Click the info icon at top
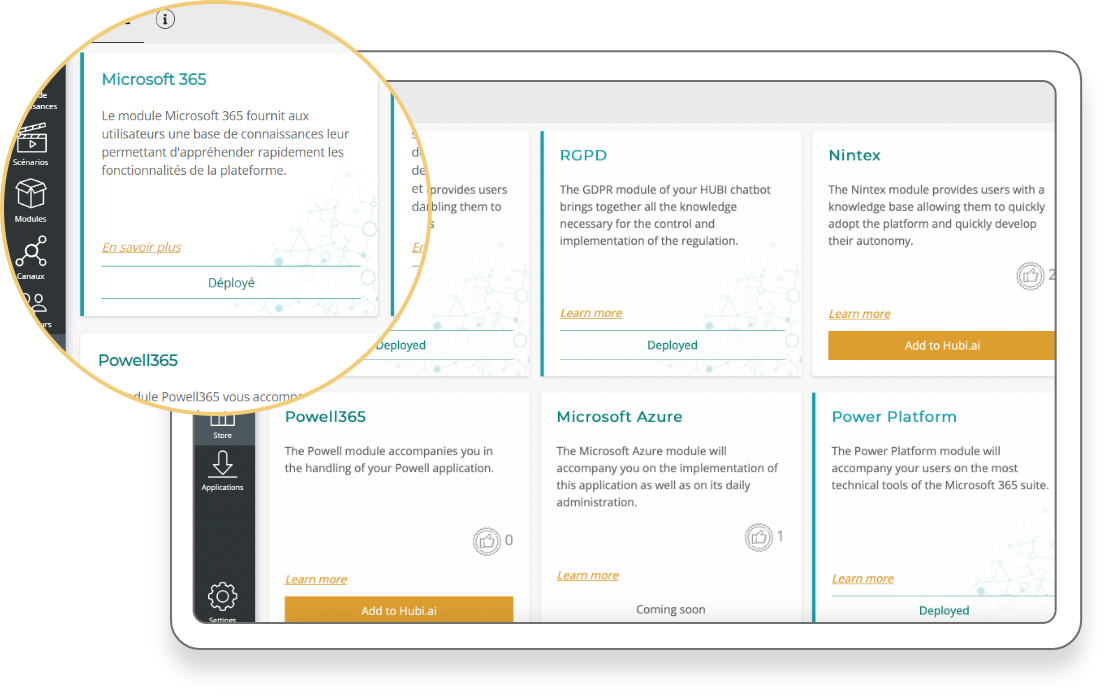Image resolution: width=1113 pixels, height=700 pixels. (165, 19)
